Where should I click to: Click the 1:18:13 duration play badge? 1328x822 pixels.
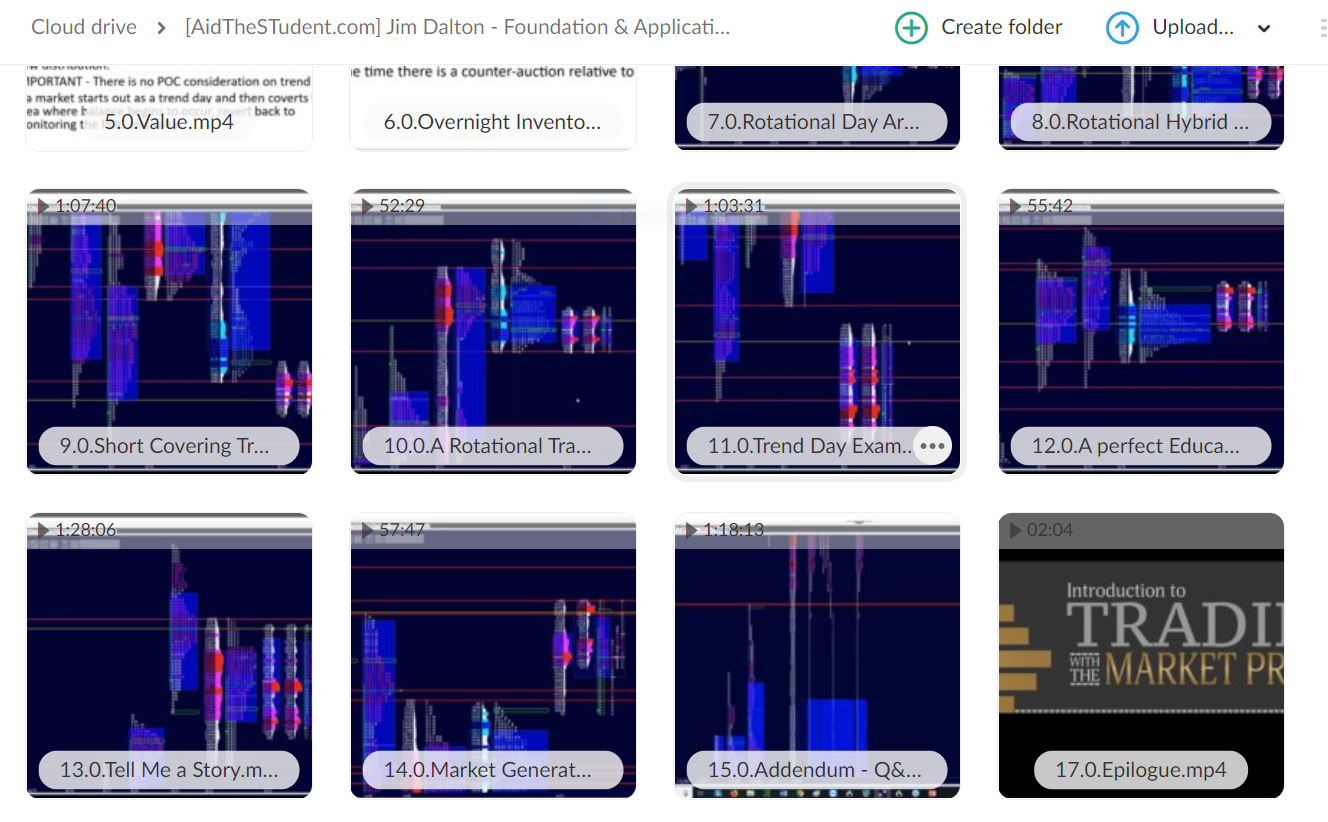[724, 529]
